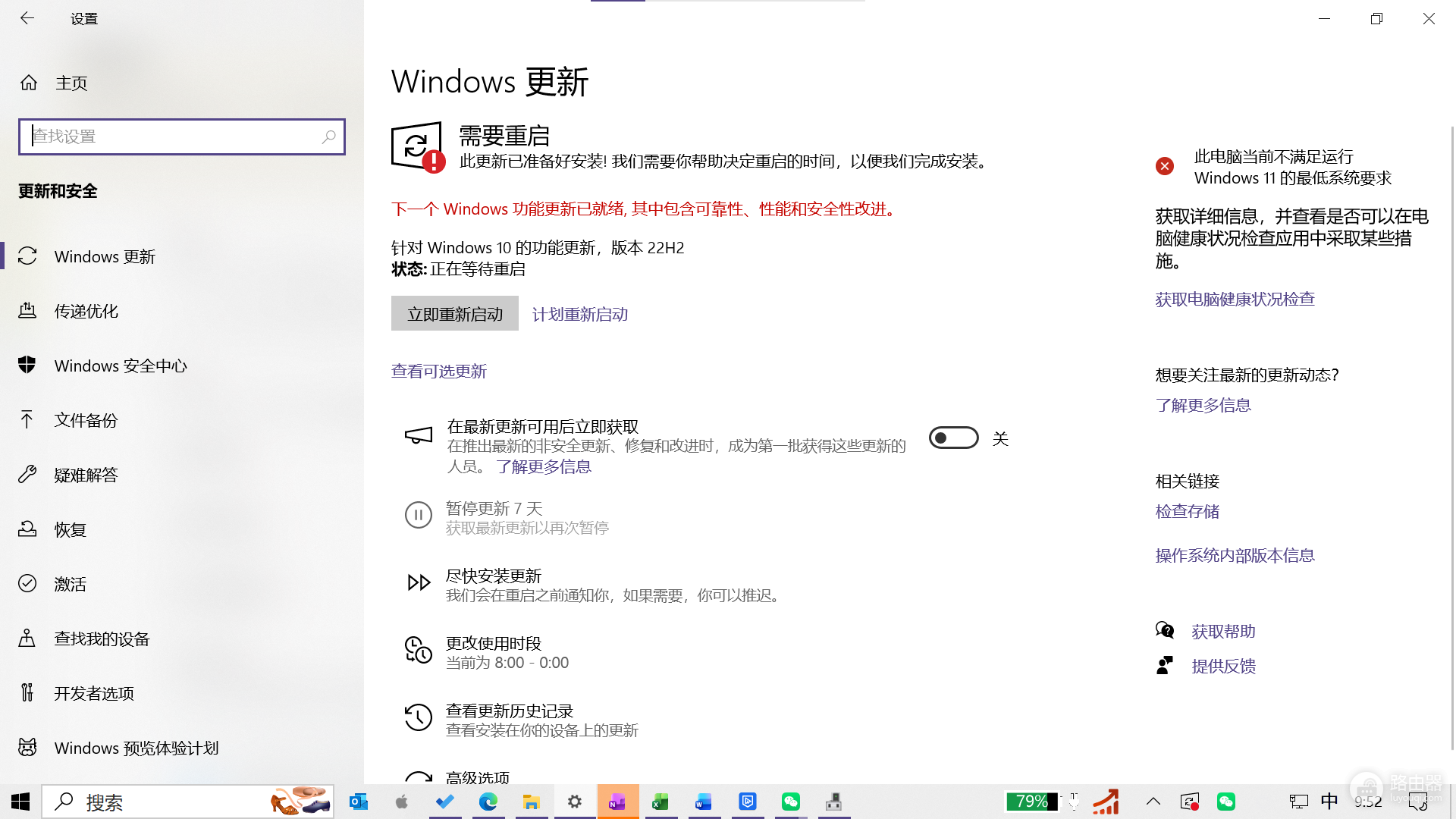Open 高级选项
Image resolution: width=1456 pixels, height=819 pixels.
tap(478, 777)
